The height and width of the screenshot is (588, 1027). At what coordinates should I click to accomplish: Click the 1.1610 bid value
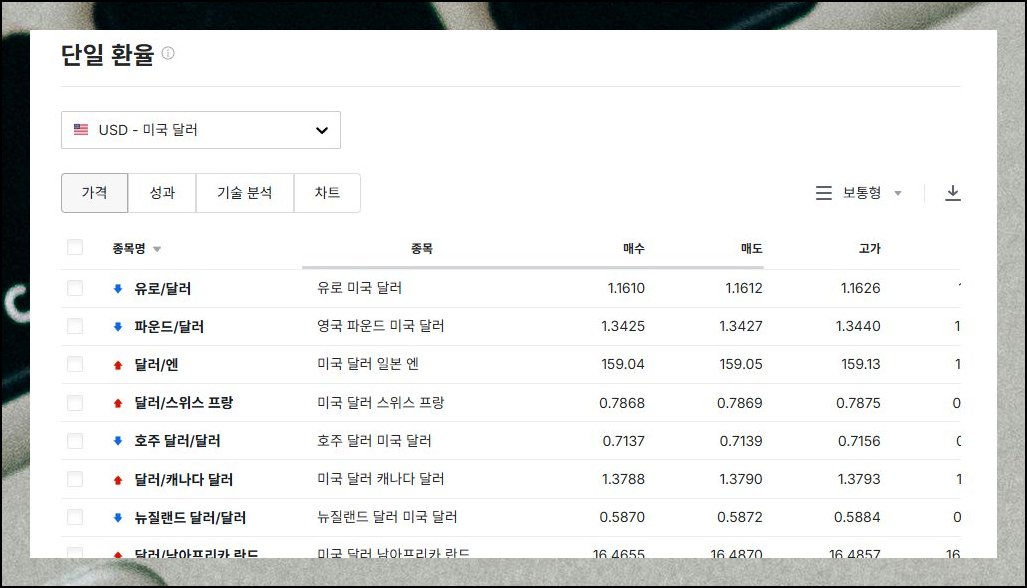click(626, 288)
